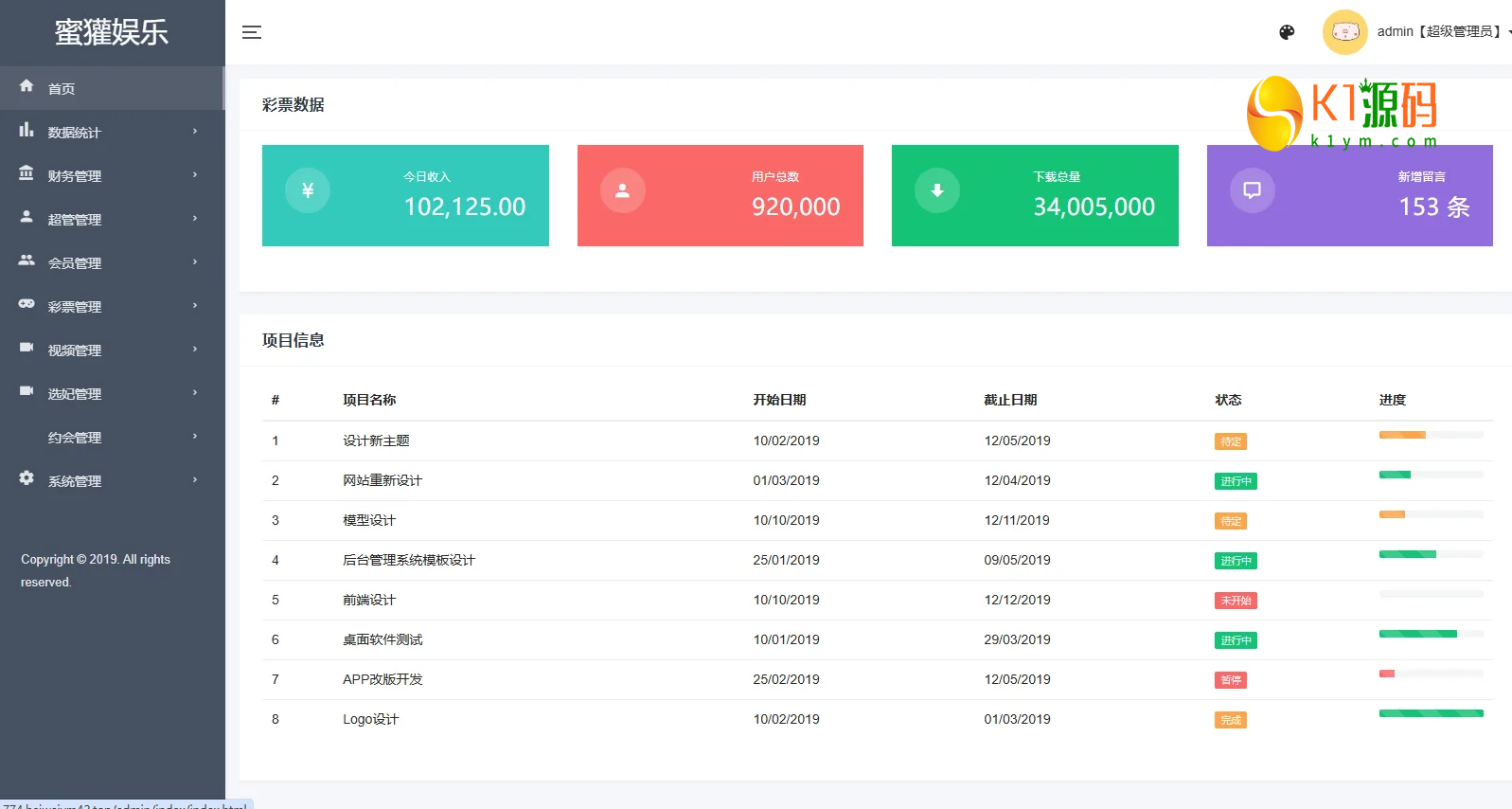Select 系统管理 in the sidebar
The image size is (1512, 809).
pos(112,480)
